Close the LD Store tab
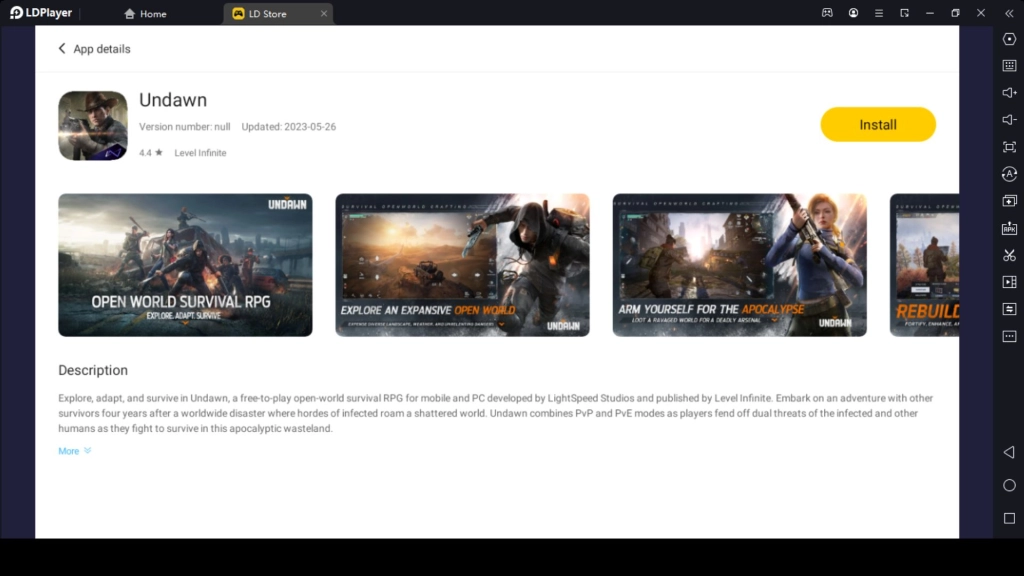The height and width of the screenshot is (576, 1024). click(323, 13)
